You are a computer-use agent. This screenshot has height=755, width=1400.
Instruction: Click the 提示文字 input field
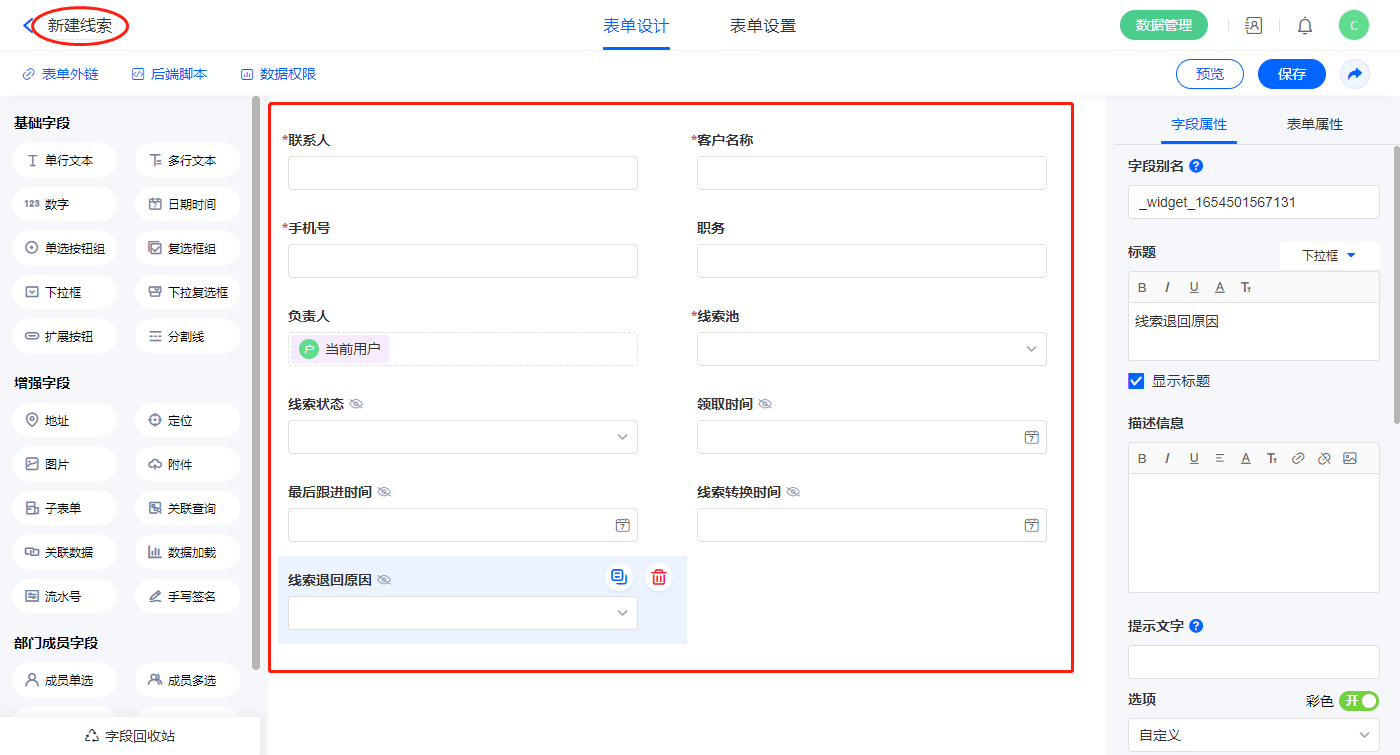[x=1253, y=662]
